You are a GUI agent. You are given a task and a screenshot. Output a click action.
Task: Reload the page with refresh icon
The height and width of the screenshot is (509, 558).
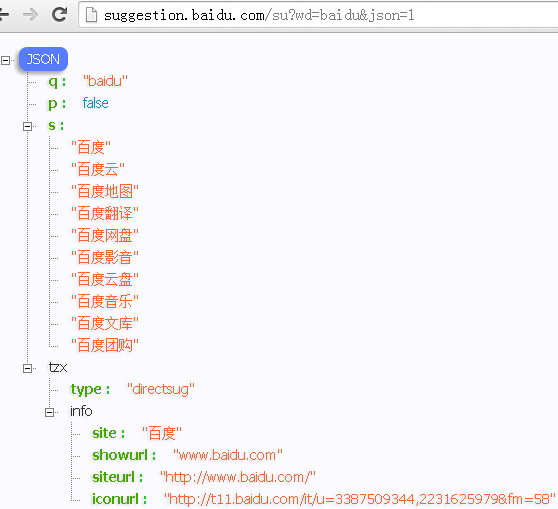click(x=59, y=14)
